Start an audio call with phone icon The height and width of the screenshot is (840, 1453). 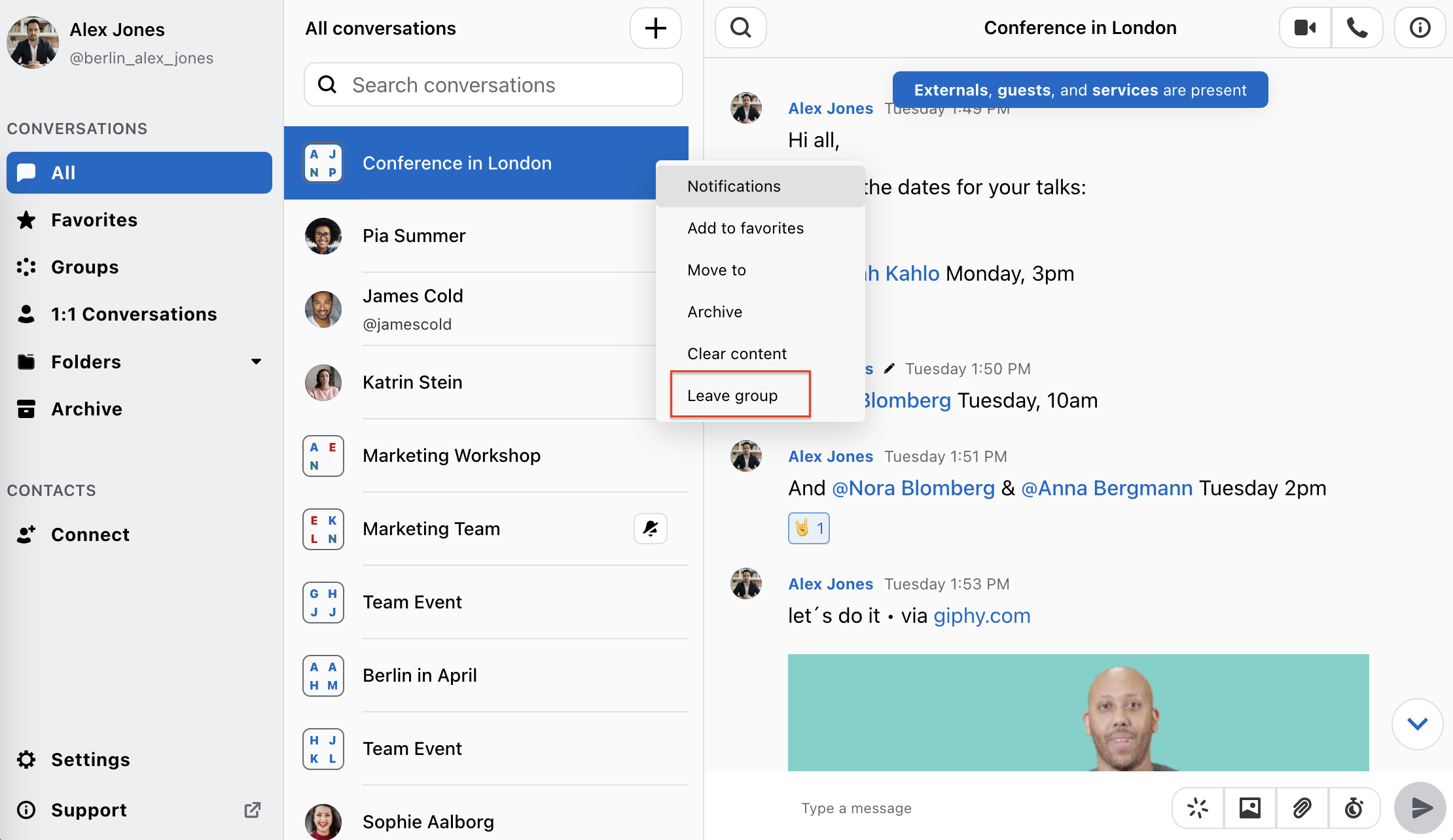(x=1357, y=27)
